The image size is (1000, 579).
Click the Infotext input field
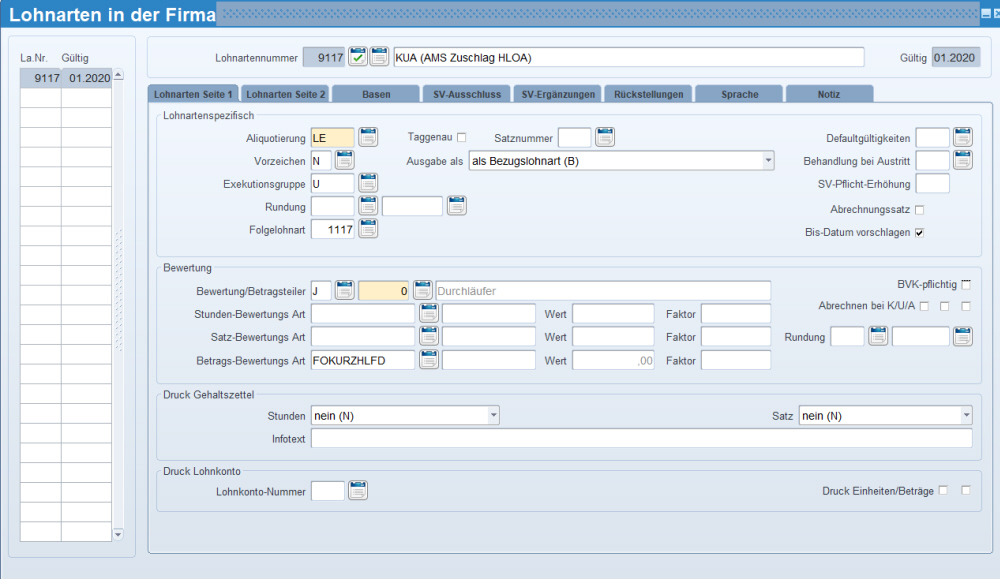pyautogui.click(x=642, y=439)
